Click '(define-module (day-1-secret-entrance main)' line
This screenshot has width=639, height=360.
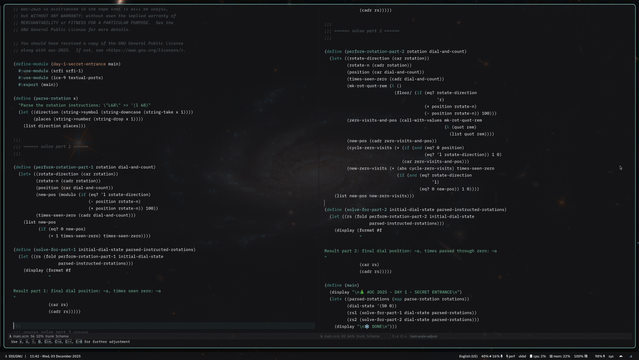click(67, 64)
